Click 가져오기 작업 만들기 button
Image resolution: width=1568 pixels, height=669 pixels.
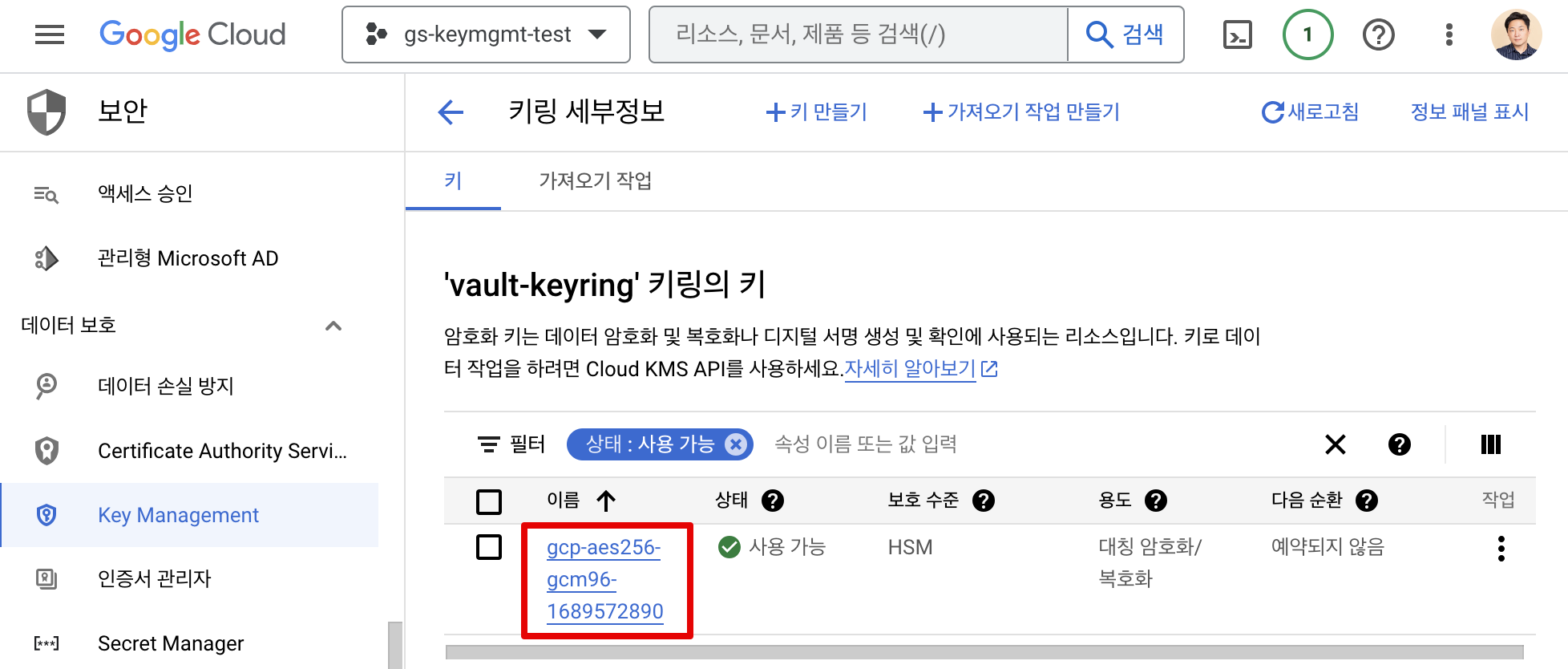[x=1021, y=111]
